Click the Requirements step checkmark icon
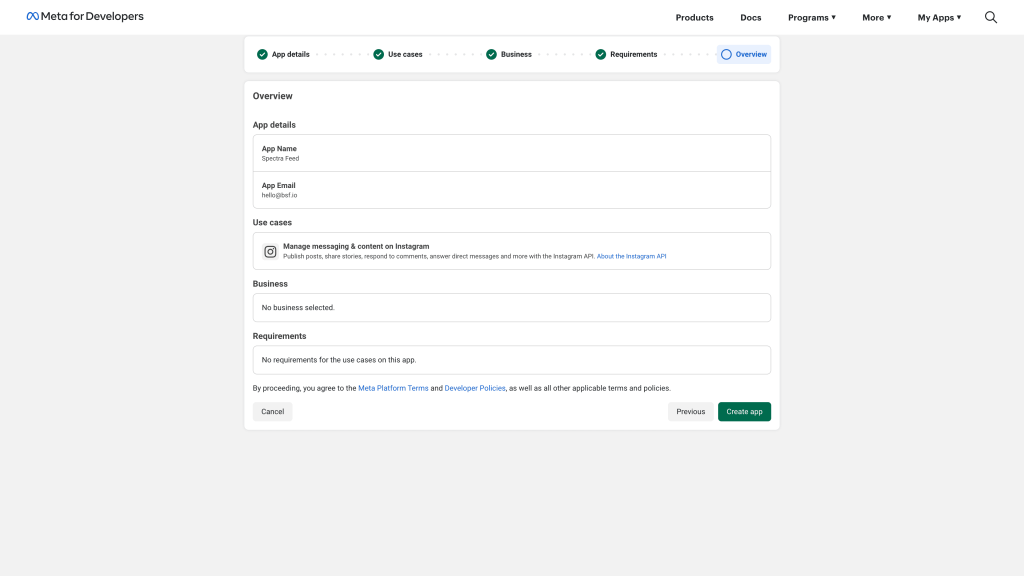Image resolution: width=1024 pixels, height=576 pixels. (x=601, y=54)
